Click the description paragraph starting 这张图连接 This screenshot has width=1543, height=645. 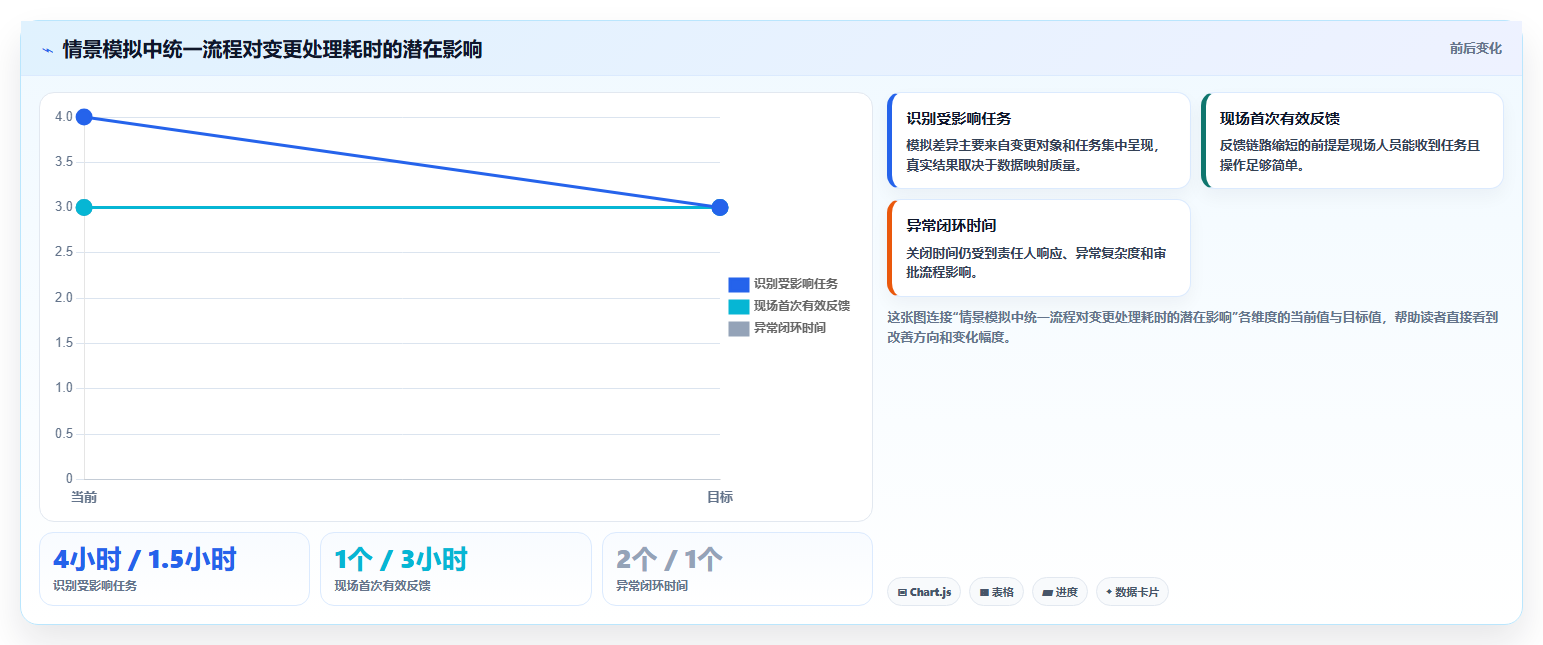pos(1193,327)
